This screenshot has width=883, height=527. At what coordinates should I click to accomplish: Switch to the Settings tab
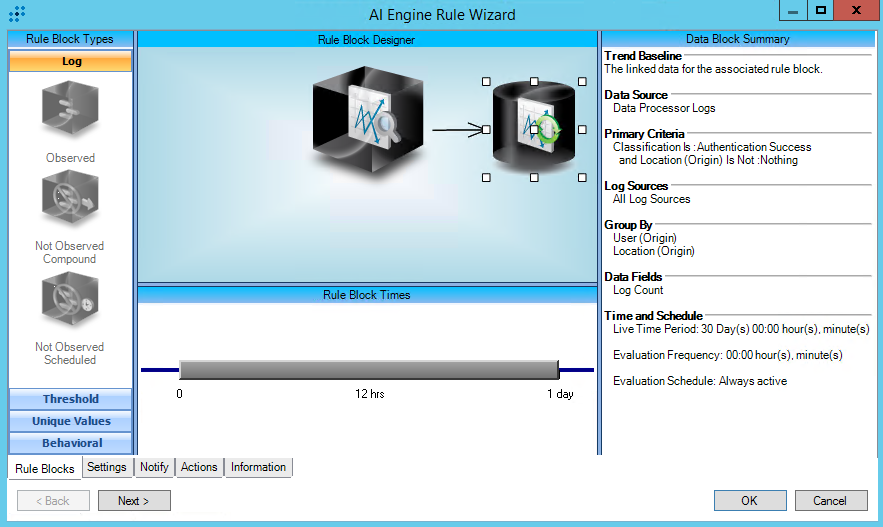point(106,467)
